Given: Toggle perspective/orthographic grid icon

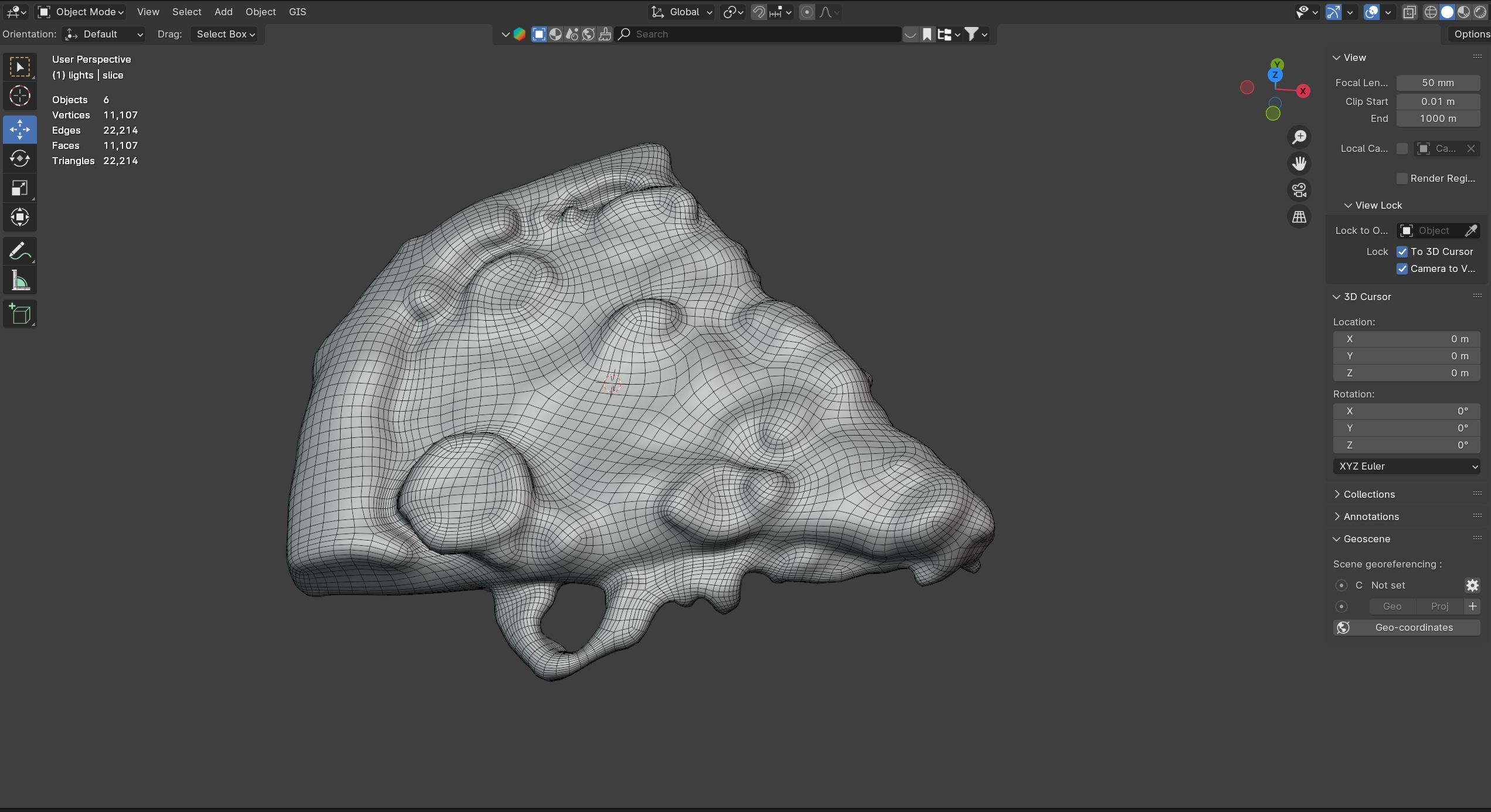Looking at the screenshot, I should point(1299,217).
